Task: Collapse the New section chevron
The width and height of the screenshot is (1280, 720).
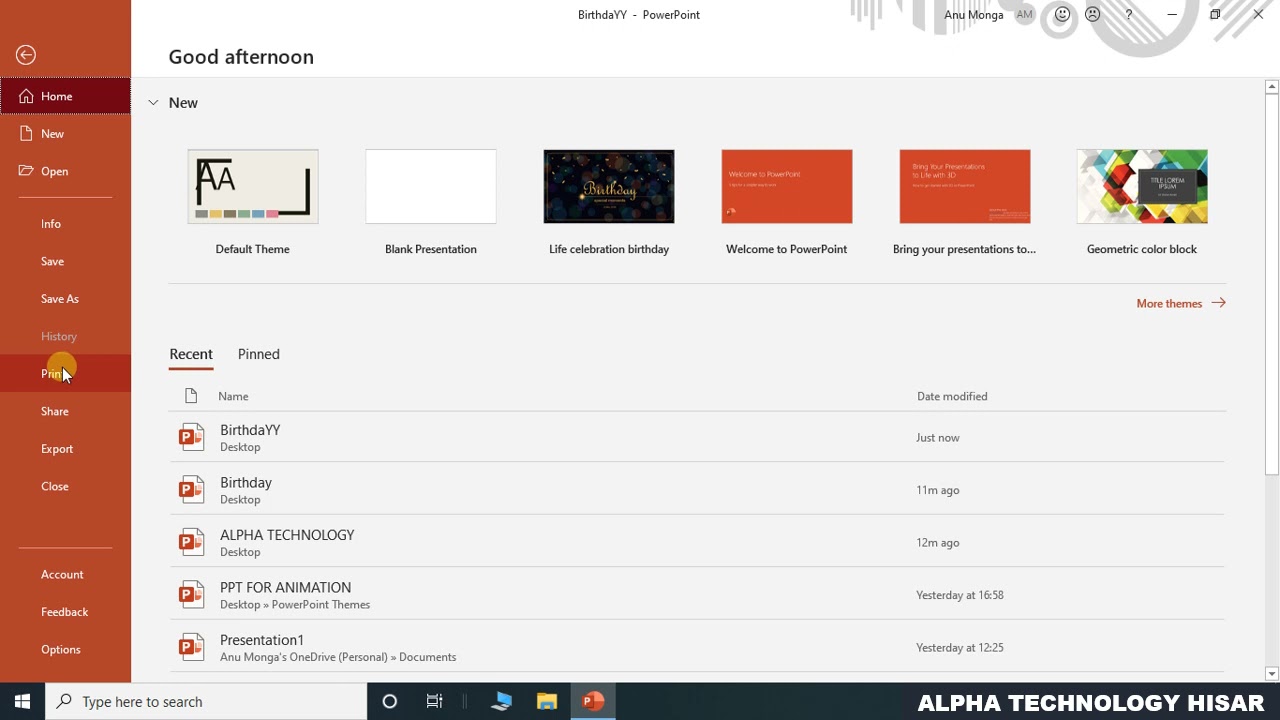Action: [x=153, y=103]
